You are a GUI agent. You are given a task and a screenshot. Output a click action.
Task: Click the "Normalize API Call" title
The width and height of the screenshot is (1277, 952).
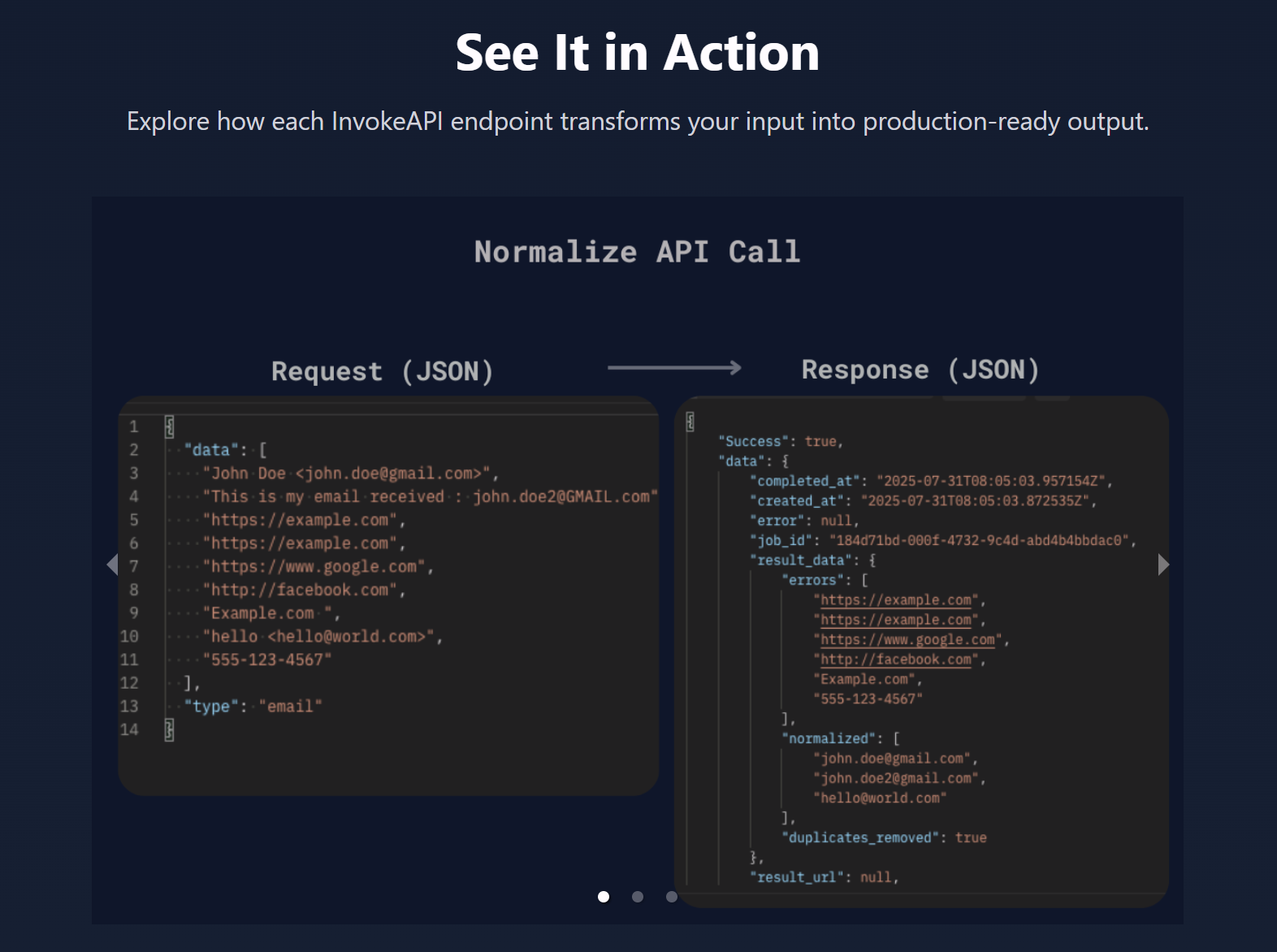coord(638,252)
